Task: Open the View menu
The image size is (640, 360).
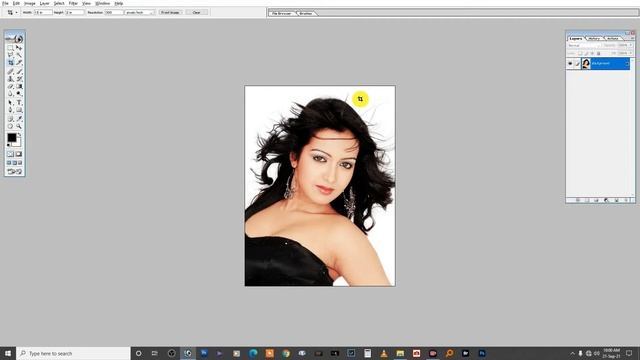Action: (x=87, y=3)
